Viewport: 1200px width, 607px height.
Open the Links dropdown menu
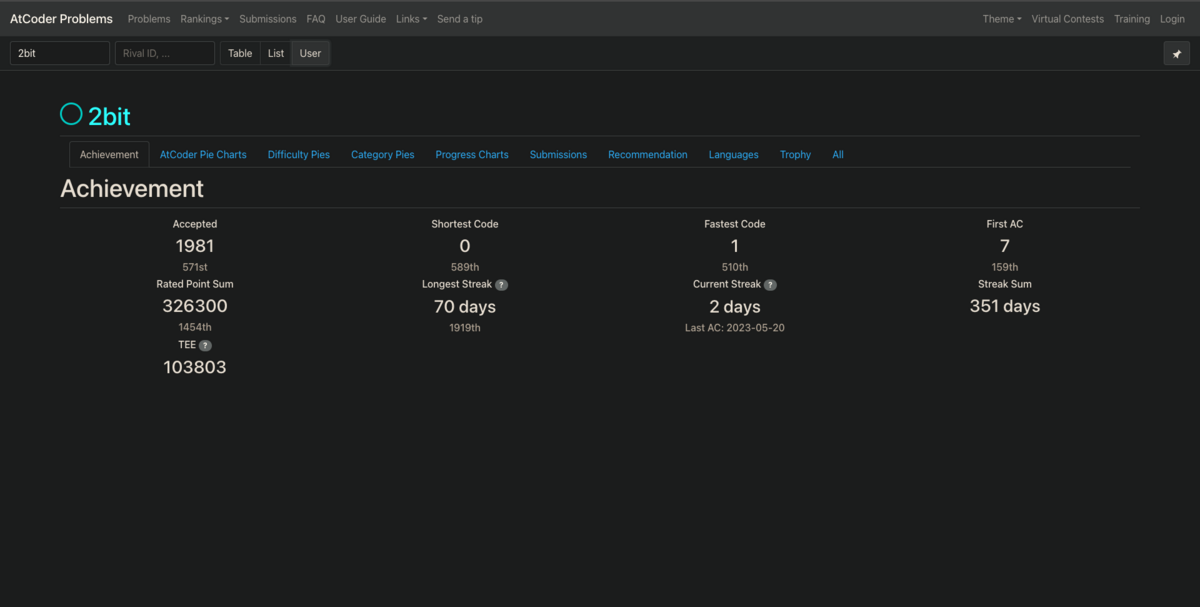pos(411,19)
